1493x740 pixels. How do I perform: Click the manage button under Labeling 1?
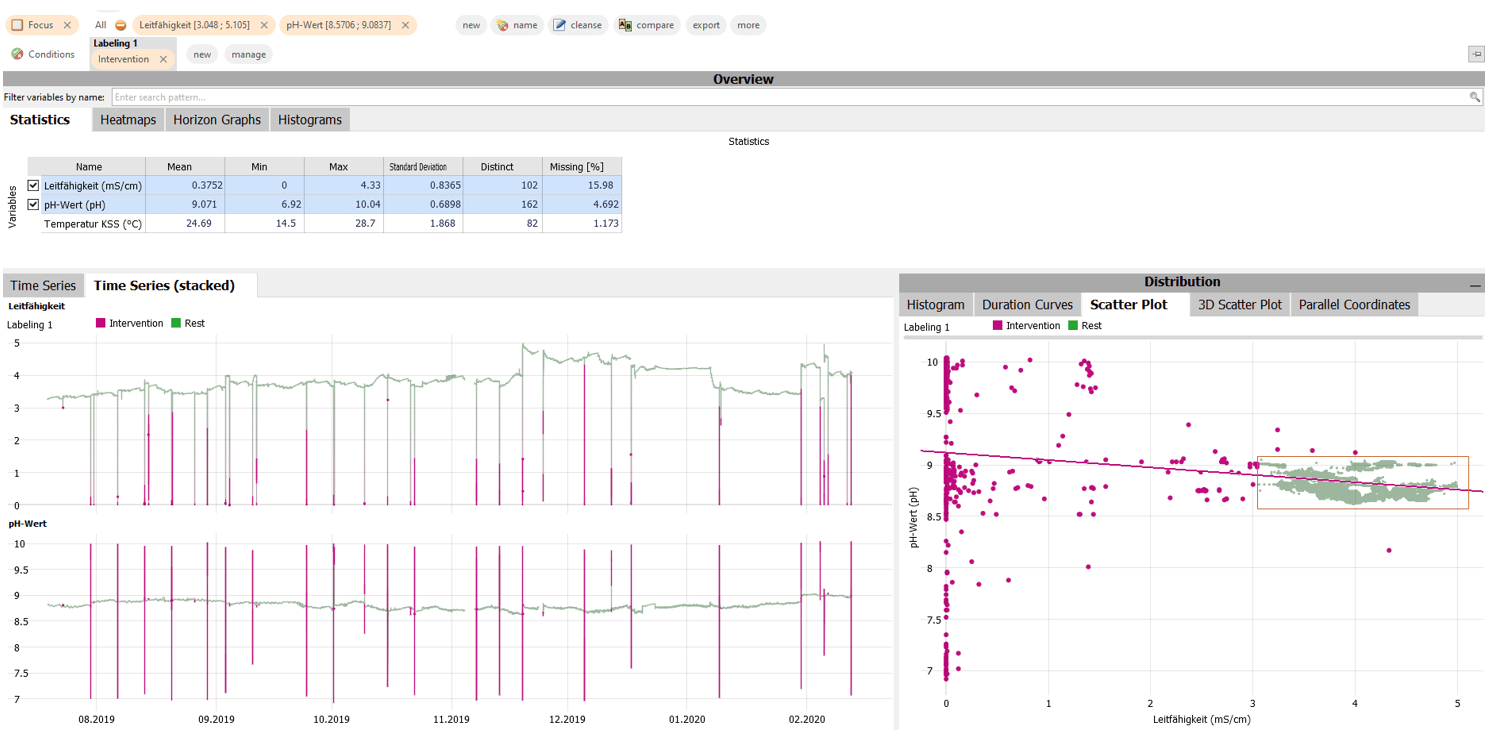[x=248, y=54]
